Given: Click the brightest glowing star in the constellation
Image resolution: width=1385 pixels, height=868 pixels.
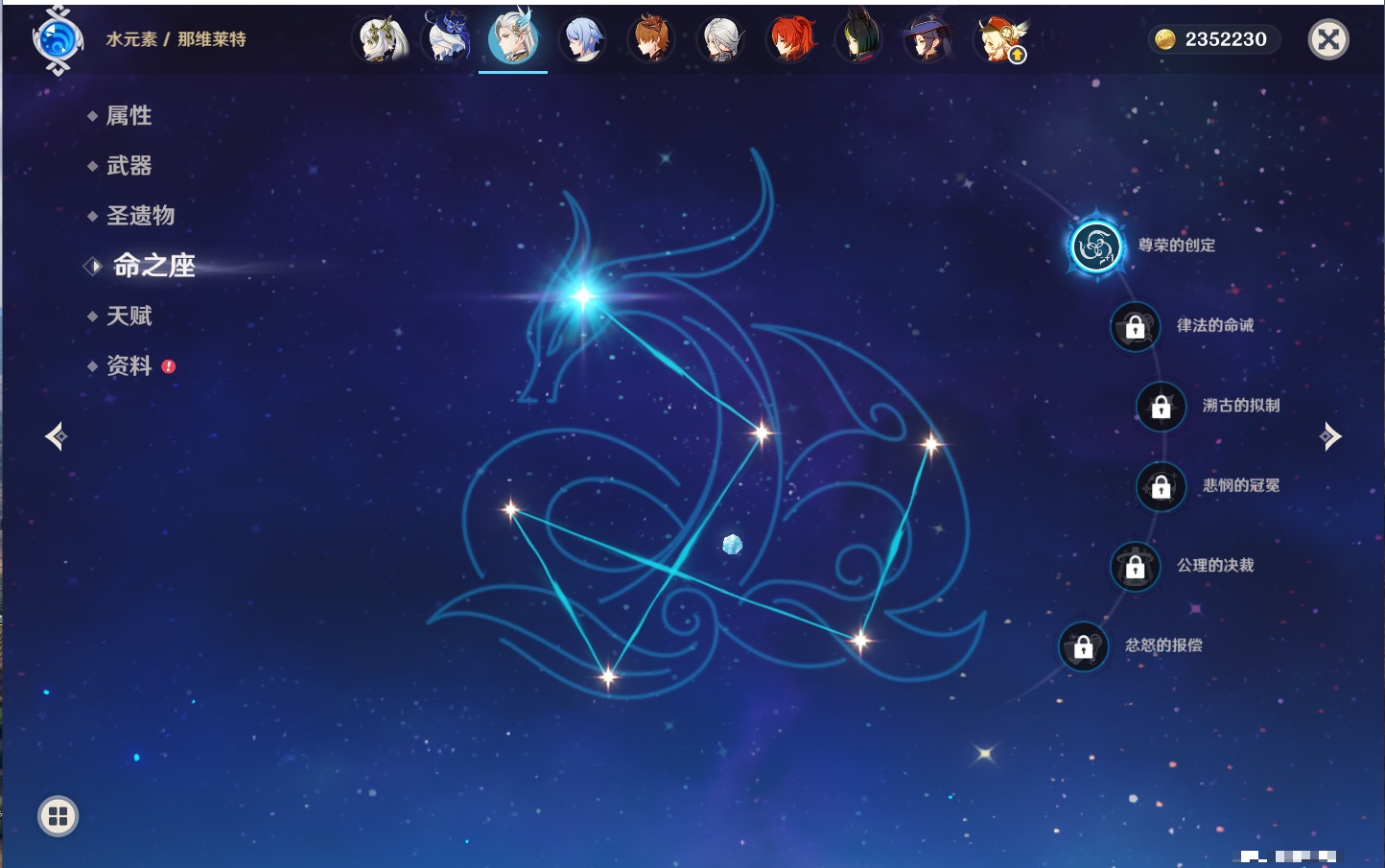Looking at the screenshot, I should 583,296.
